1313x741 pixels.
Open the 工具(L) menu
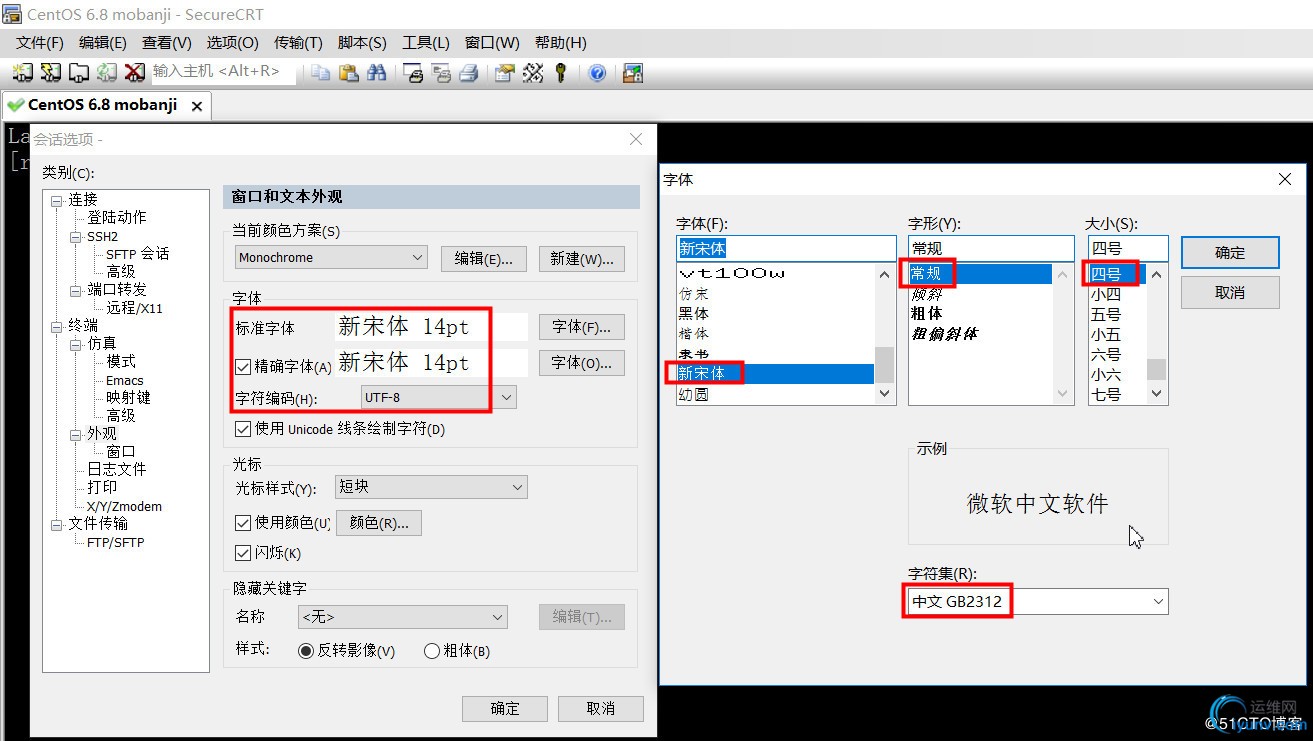tap(426, 43)
